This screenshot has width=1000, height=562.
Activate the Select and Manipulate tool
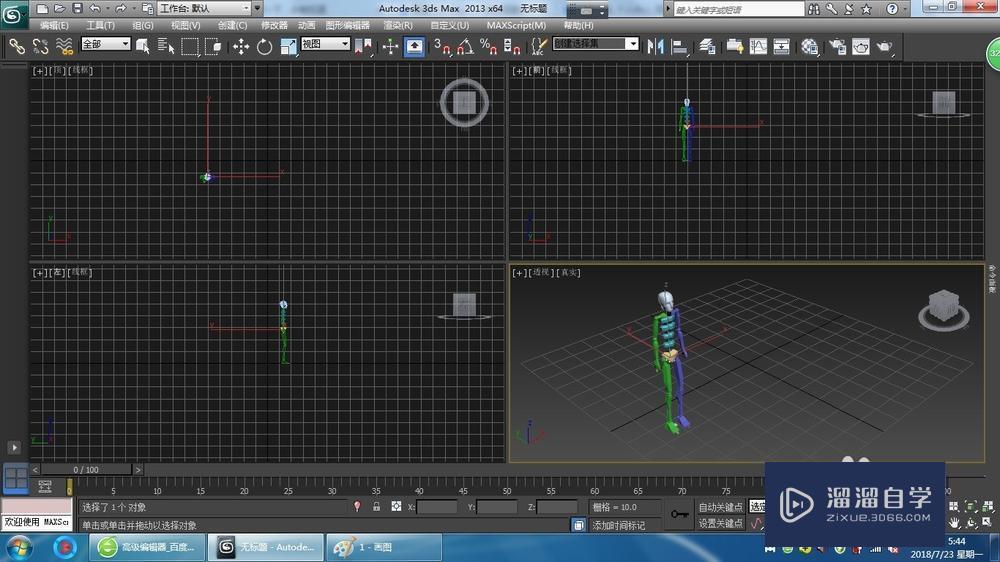pos(390,47)
